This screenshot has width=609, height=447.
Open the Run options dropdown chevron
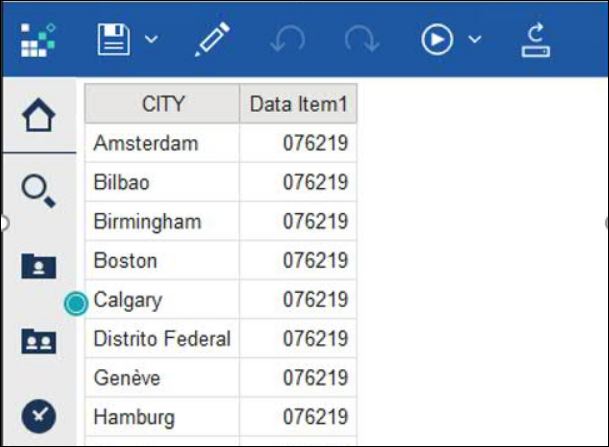tap(475, 39)
